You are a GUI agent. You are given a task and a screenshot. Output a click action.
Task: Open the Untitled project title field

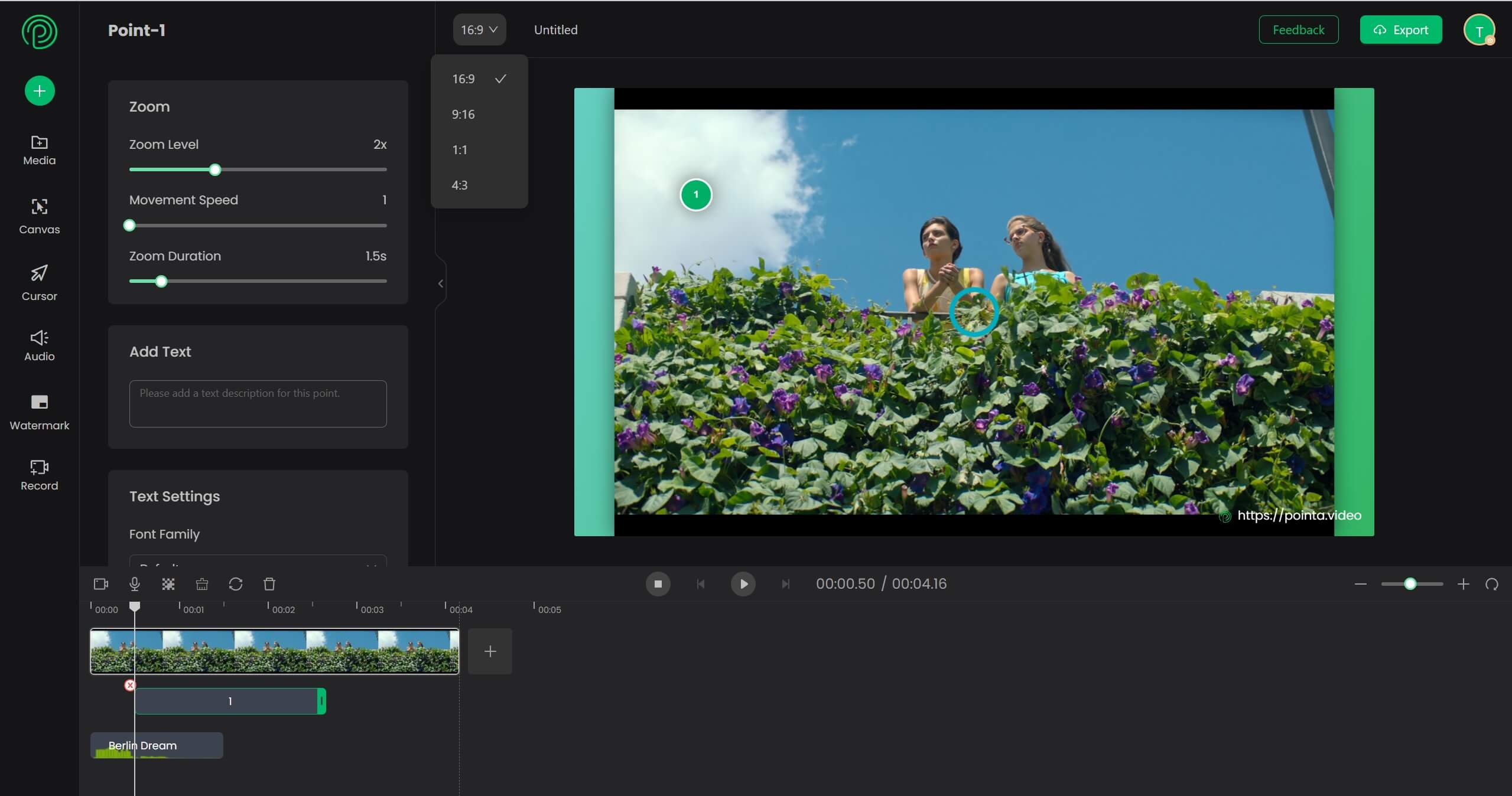click(x=555, y=29)
